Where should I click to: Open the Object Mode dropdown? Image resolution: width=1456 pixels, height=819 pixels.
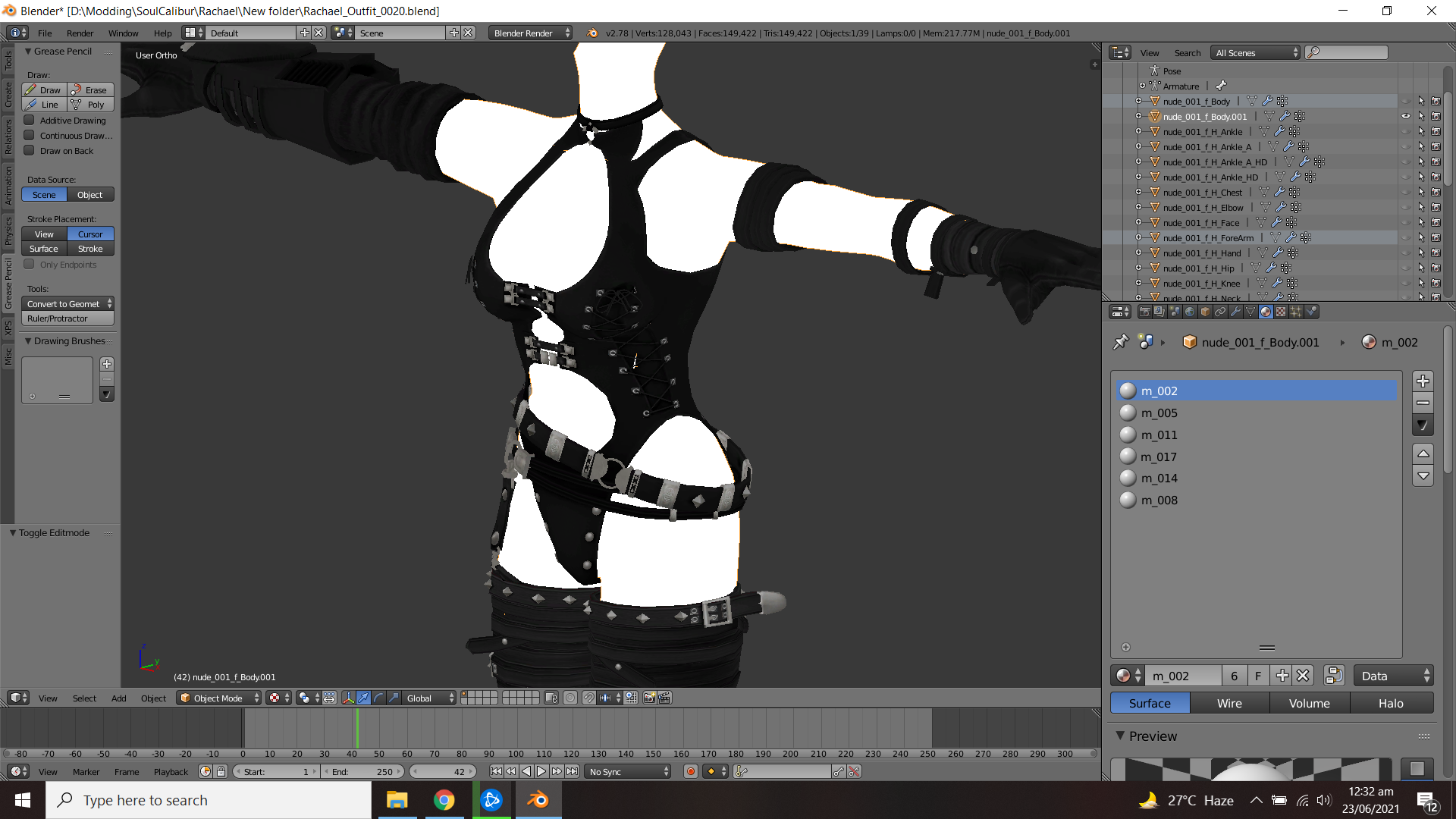219,698
